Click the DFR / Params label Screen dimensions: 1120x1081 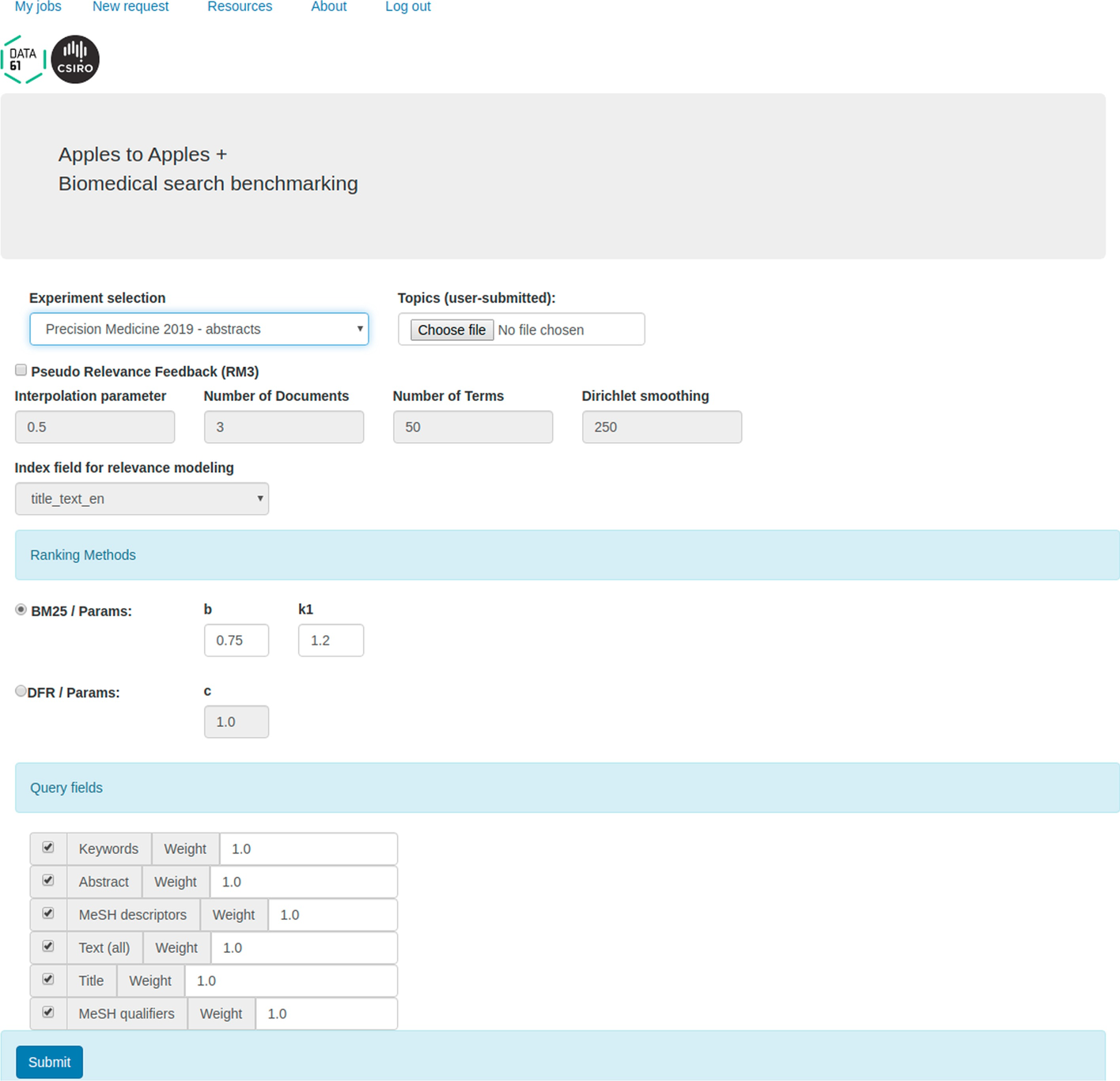pos(74,693)
